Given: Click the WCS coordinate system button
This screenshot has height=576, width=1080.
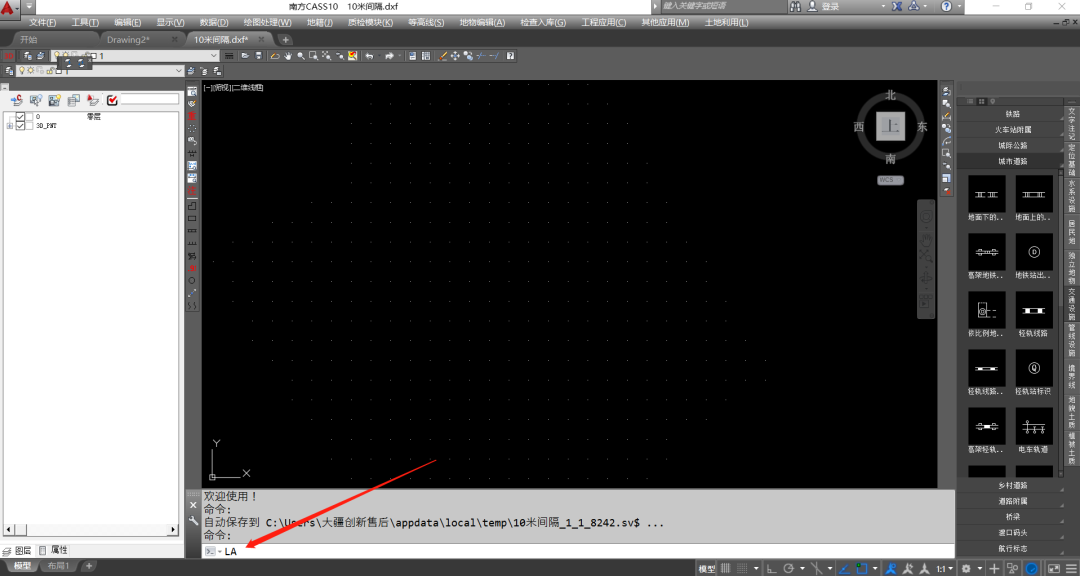Looking at the screenshot, I should pyautogui.click(x=890, y=180).
